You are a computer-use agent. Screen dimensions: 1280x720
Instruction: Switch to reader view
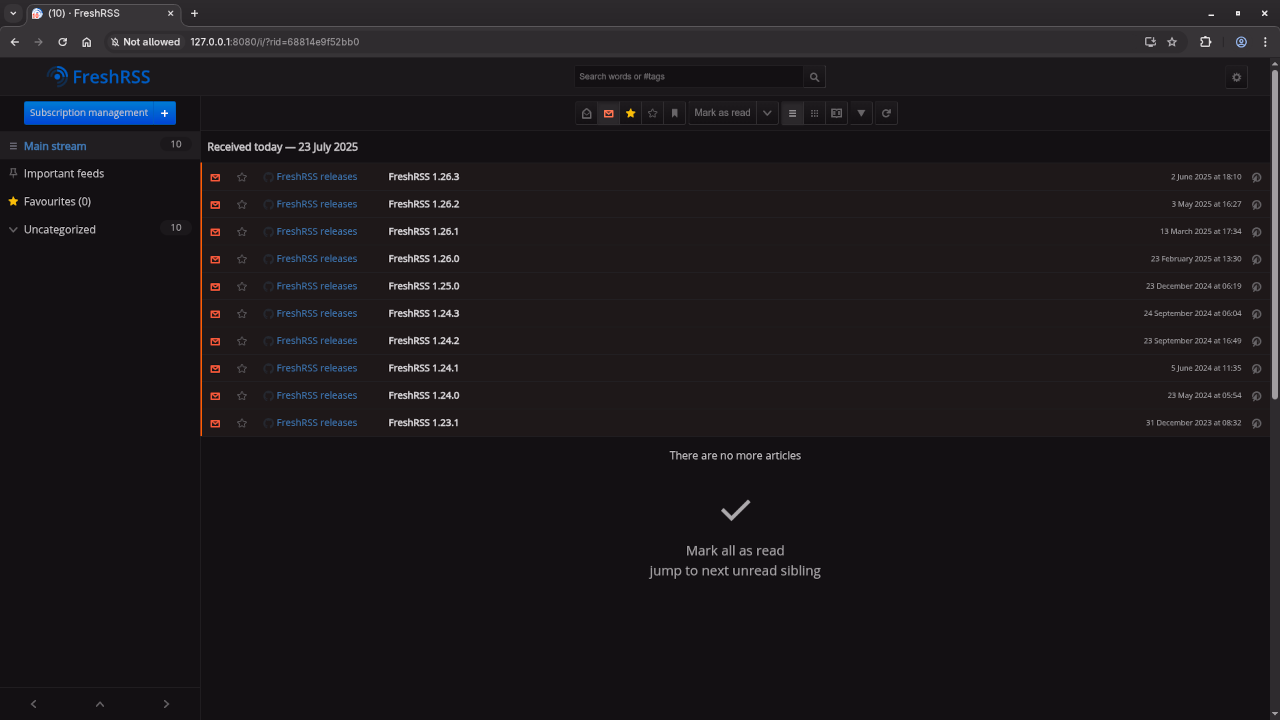(x=836, y=113)
